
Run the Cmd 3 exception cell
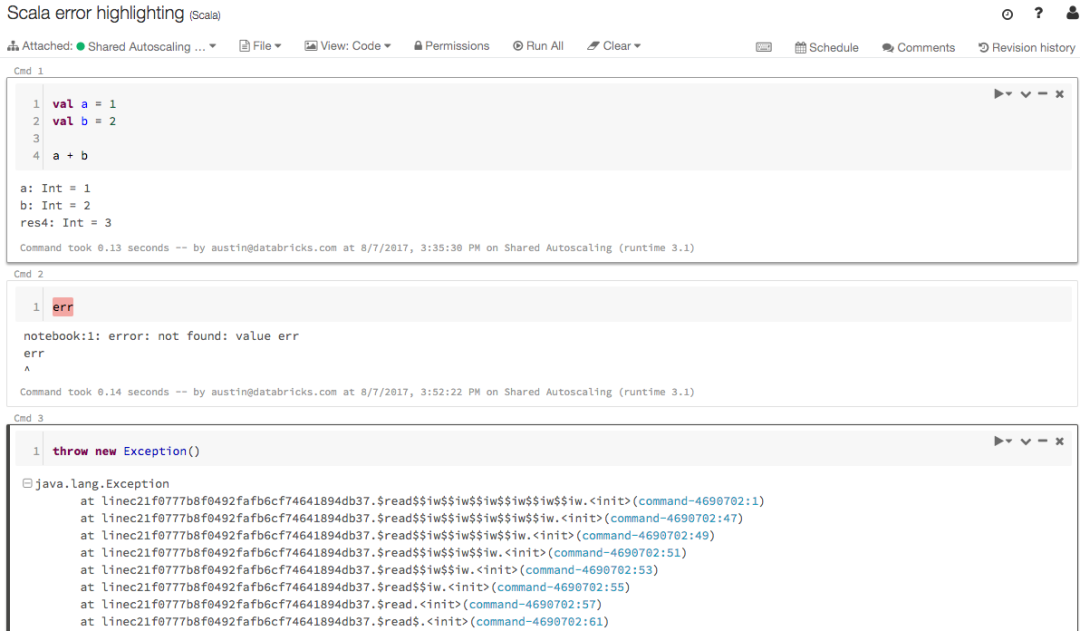tap(999, 440)
